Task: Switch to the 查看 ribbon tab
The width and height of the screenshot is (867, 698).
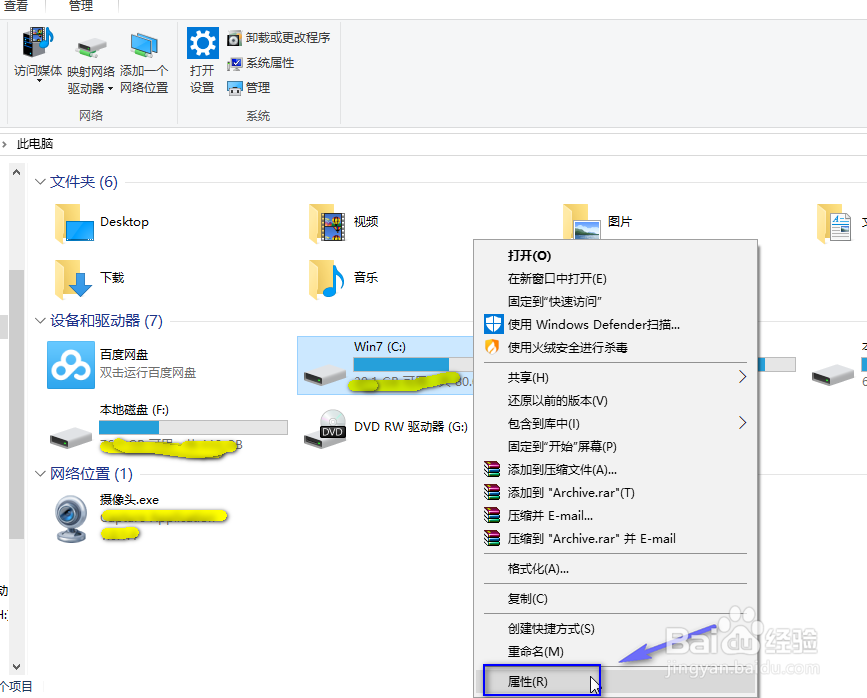Action: pyautogui.click(x=18, y=7)
